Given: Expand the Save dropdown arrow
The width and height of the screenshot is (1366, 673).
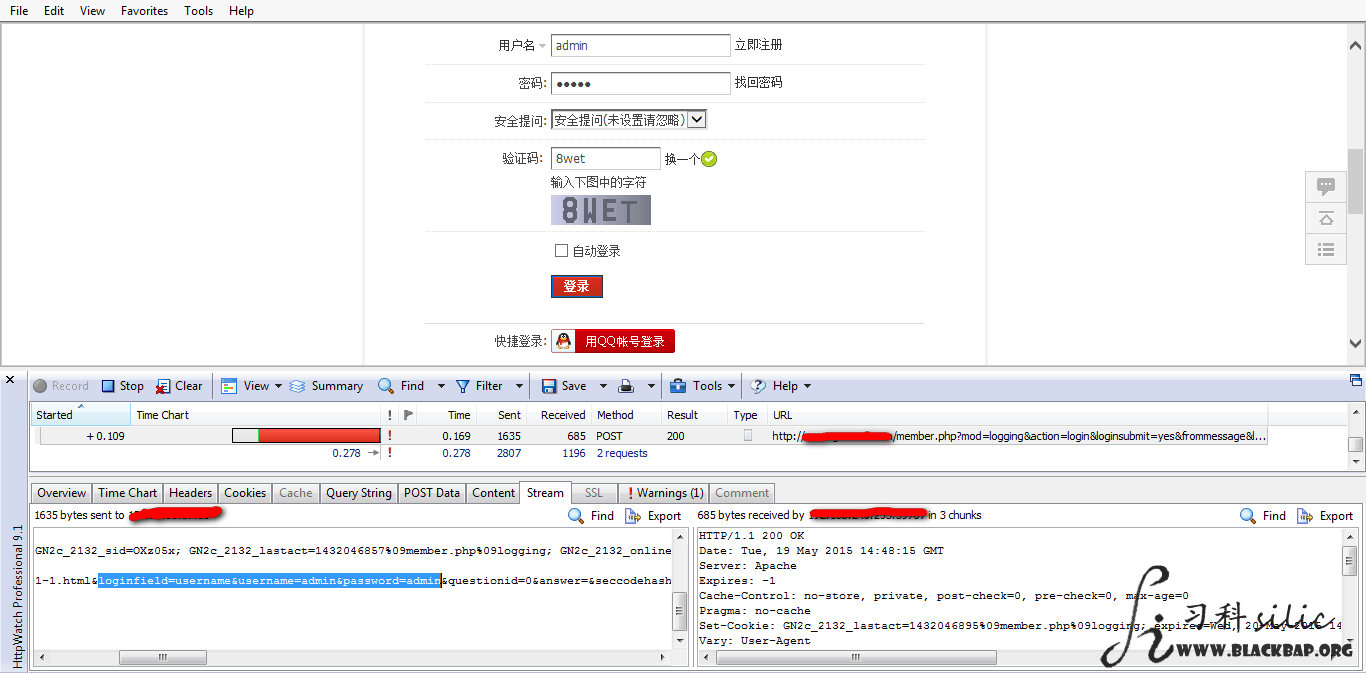Looking at the screenshot, I should click(603, 386).
